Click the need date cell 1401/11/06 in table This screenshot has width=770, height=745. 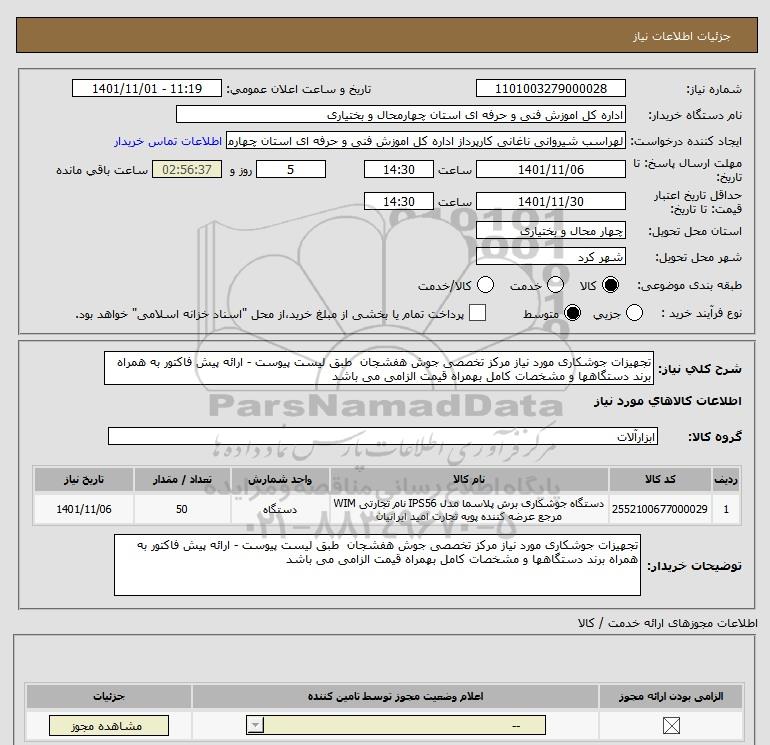[83, 509]
